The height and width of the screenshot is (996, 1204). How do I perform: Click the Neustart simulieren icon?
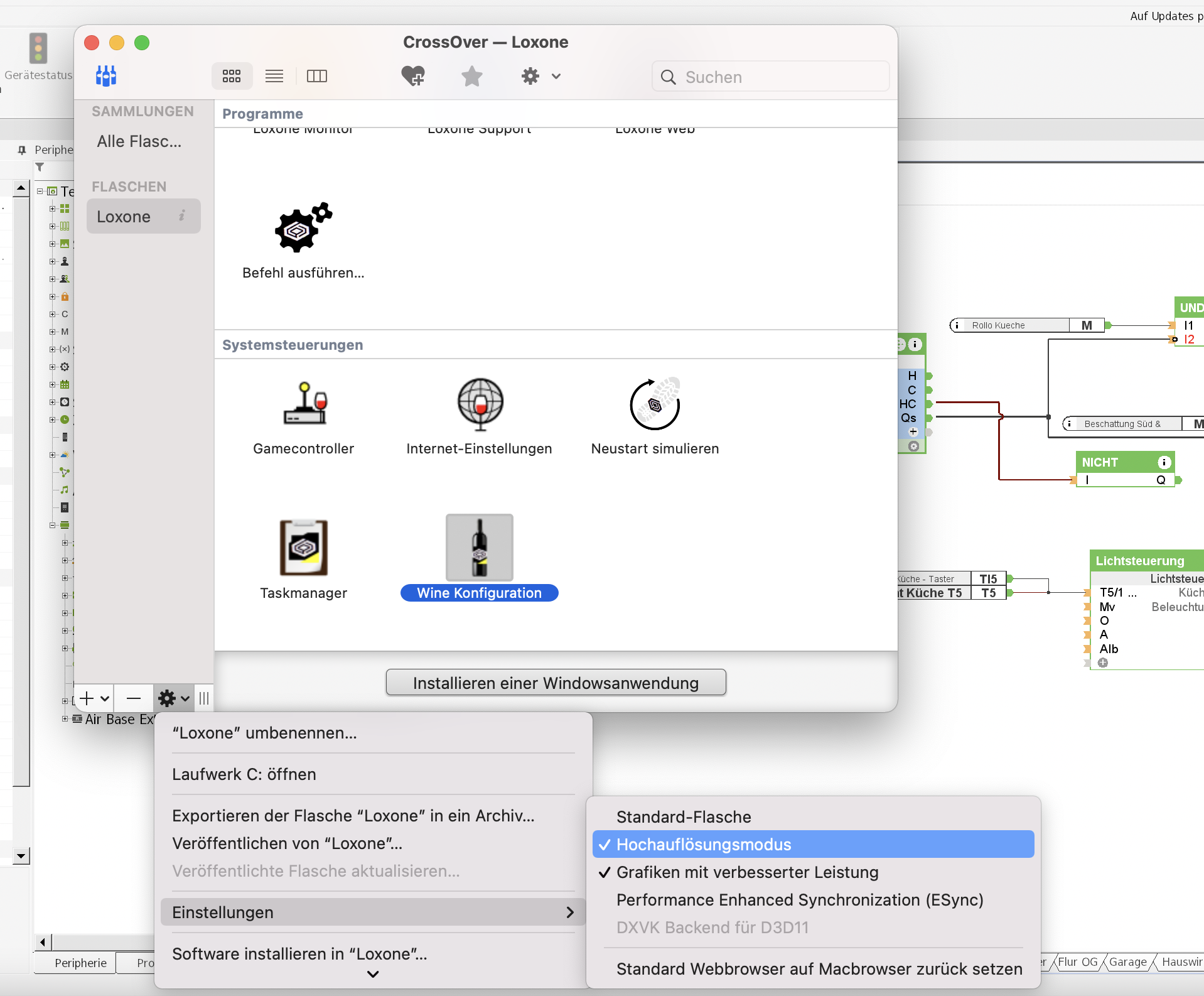pos(655,404)
